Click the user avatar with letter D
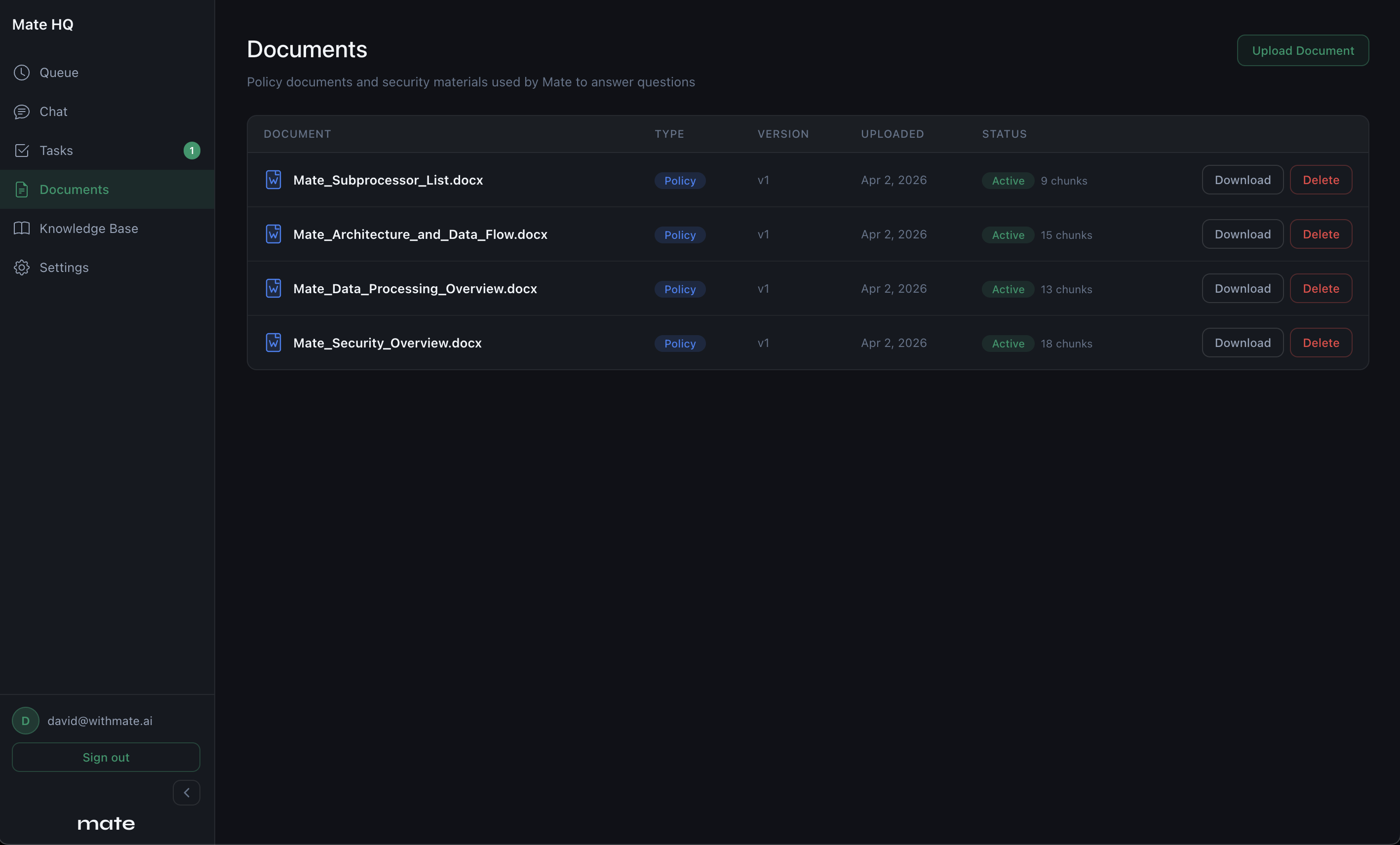1400x845 pixels. click(x=26, y=721)
